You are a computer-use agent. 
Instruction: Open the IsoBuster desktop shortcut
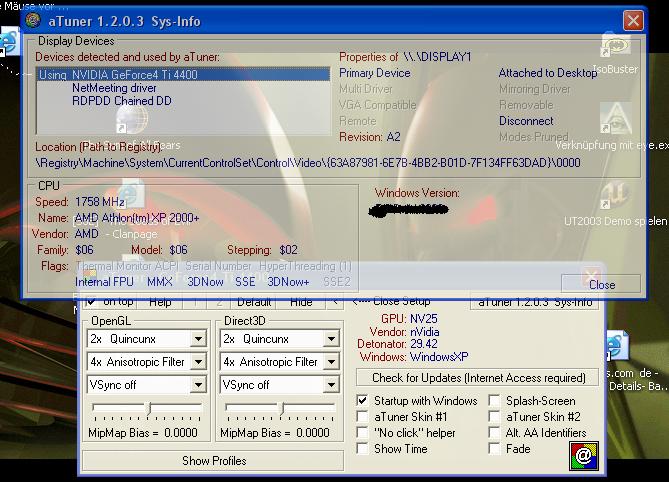[x=616, y=45]
